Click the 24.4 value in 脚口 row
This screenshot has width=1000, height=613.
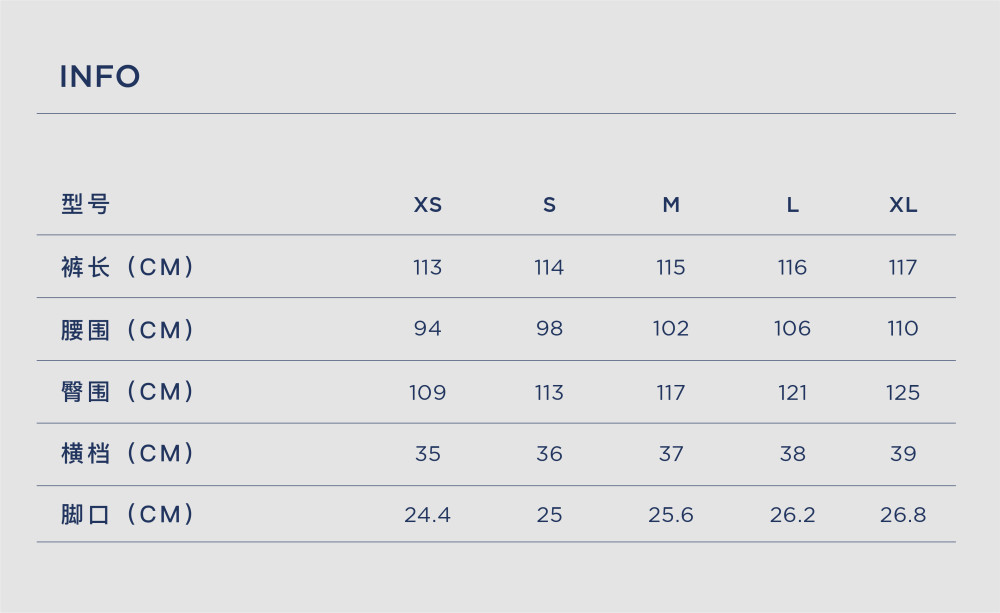click(x=427, y=515)
